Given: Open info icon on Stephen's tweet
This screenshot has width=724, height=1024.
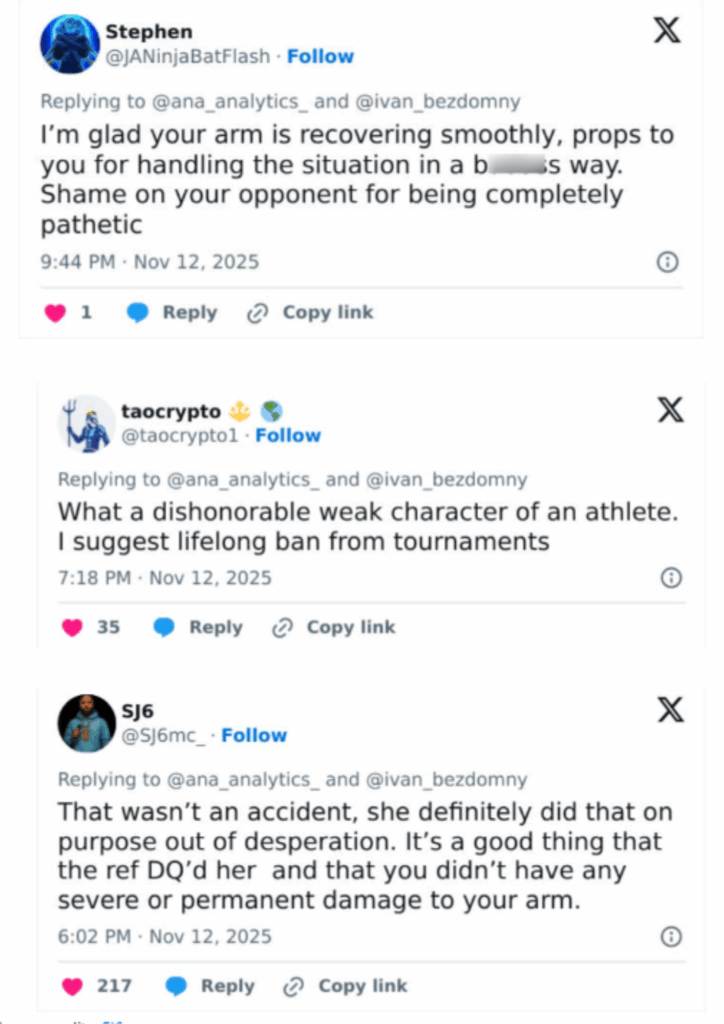Looking at the screenshot, I should point(667,262).
